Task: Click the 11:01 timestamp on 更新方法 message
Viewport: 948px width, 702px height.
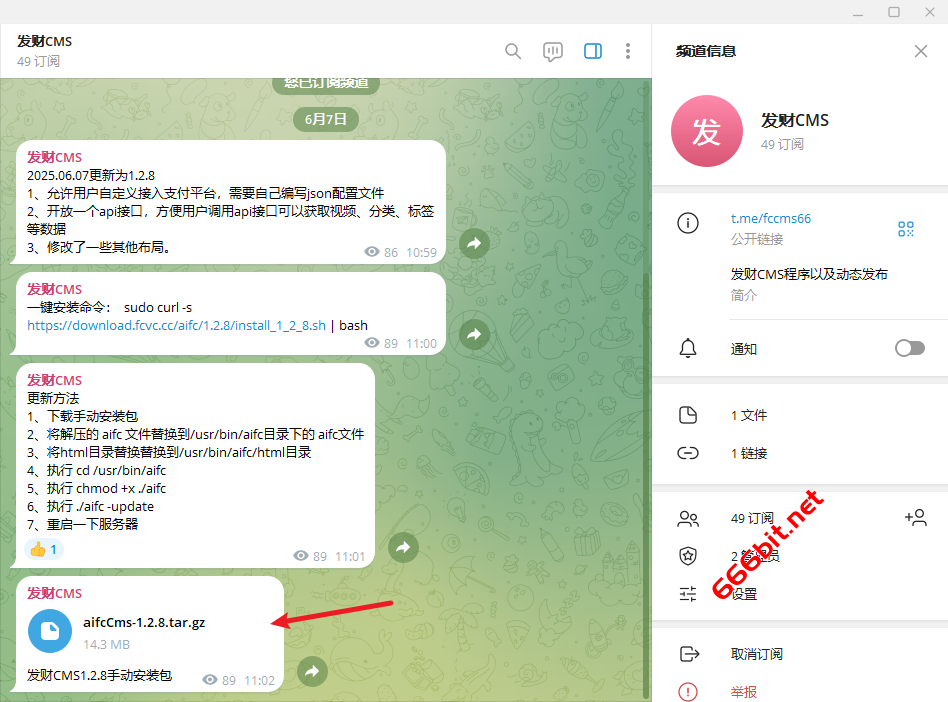Action: [x=350, y=556]
